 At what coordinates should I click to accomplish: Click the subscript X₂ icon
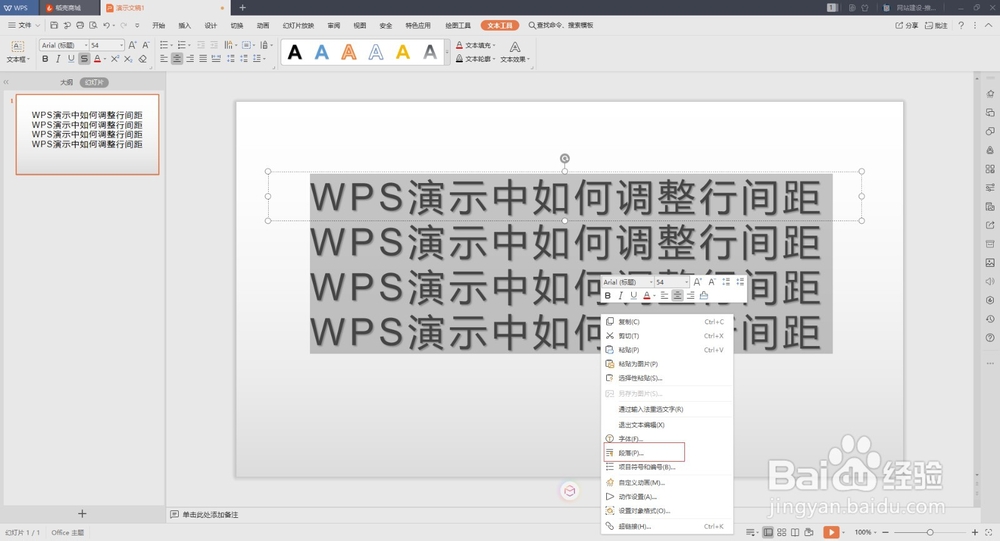tap(128, 59)
